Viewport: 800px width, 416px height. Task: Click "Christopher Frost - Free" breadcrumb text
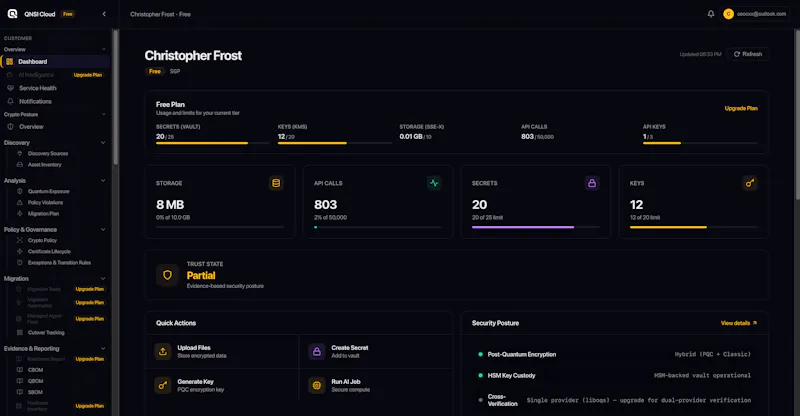pos(160,14)
